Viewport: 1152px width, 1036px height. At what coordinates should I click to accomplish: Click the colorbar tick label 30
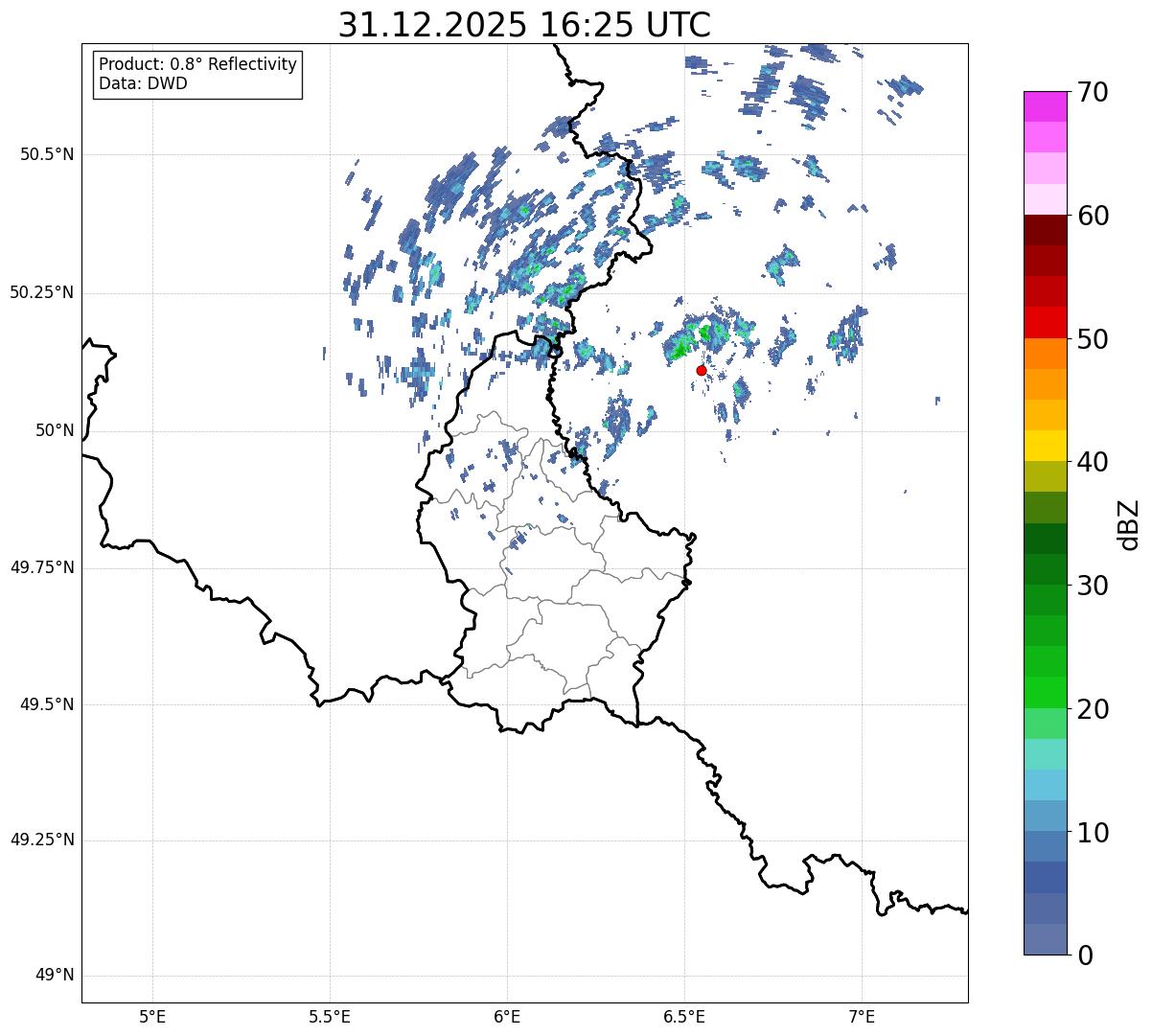(1094, 586)
